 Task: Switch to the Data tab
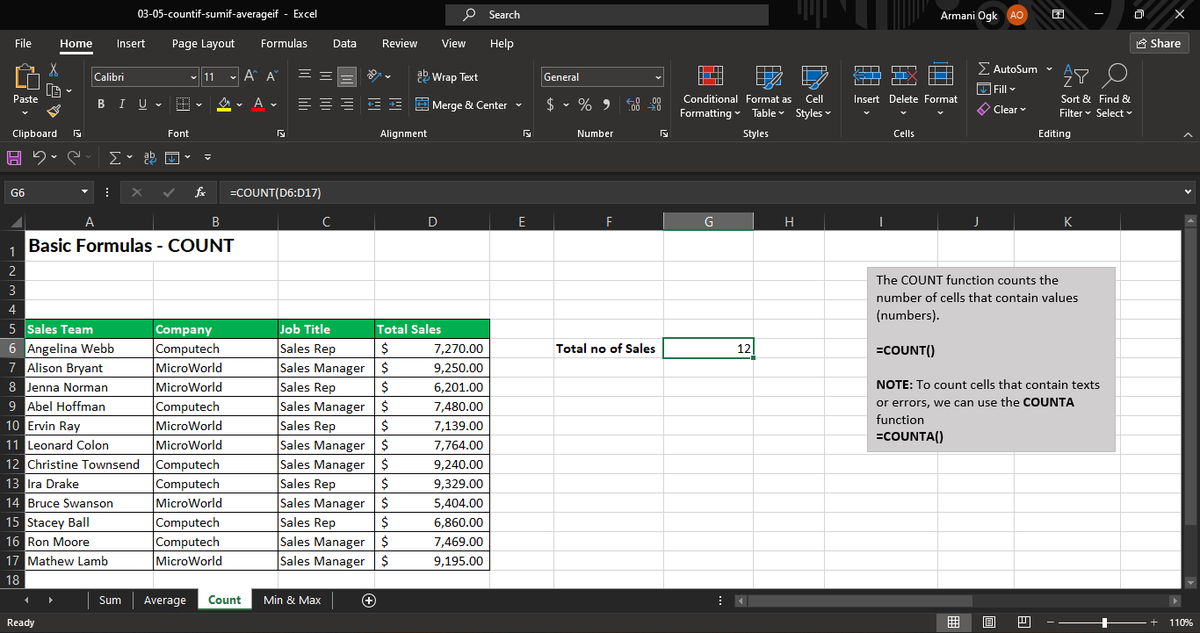click(344, 43)
